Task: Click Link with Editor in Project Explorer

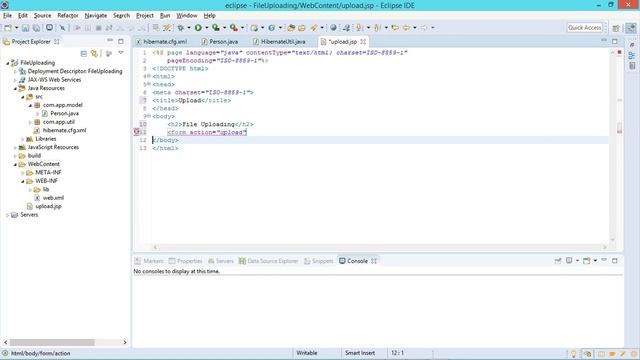Action: pos(95,53)
